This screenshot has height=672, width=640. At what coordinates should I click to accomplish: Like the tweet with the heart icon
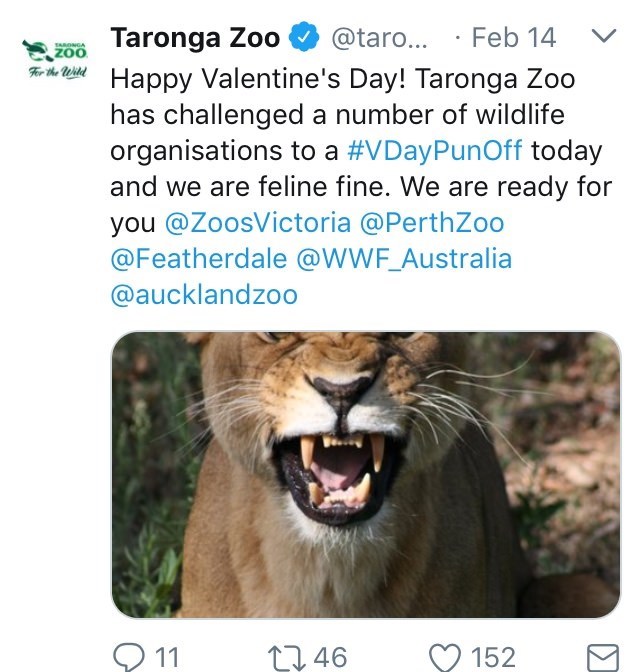click(x=444, y=656)
